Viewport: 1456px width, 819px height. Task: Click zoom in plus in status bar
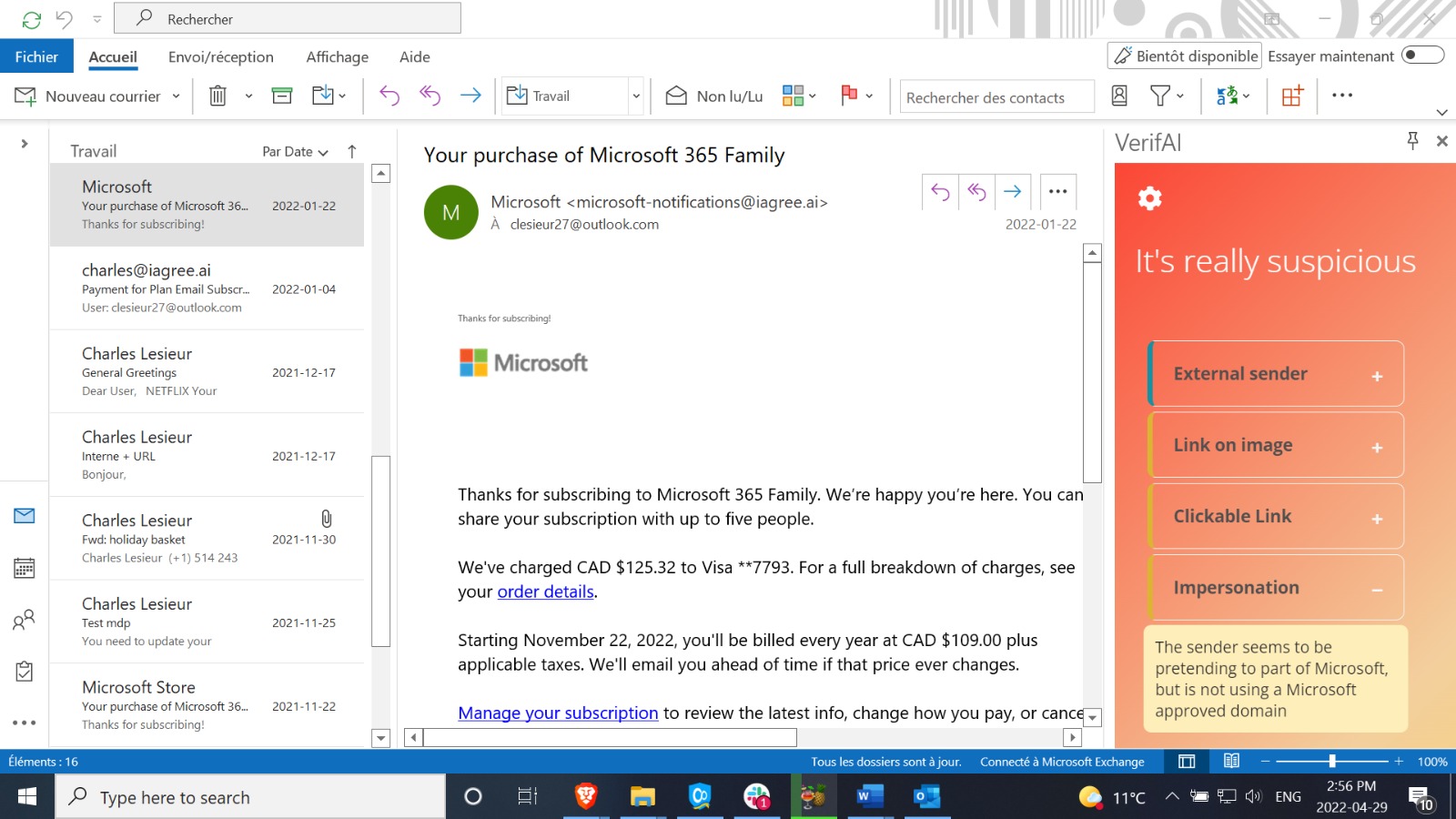click(1399, 762)
